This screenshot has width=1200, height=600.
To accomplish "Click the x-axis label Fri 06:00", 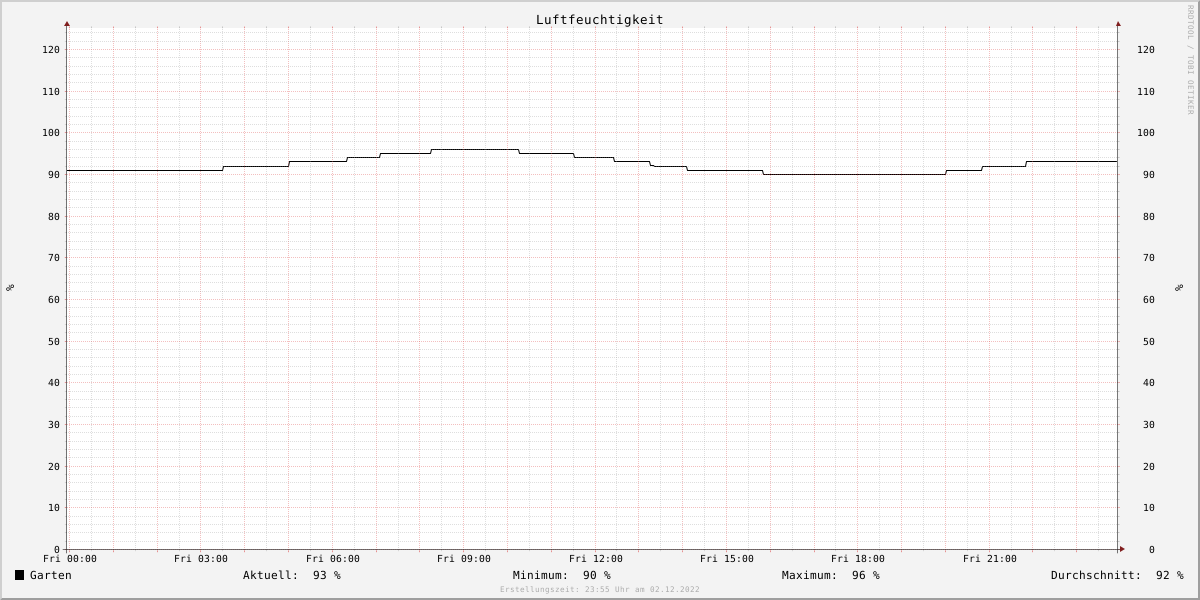I will [x=333, y=559].
